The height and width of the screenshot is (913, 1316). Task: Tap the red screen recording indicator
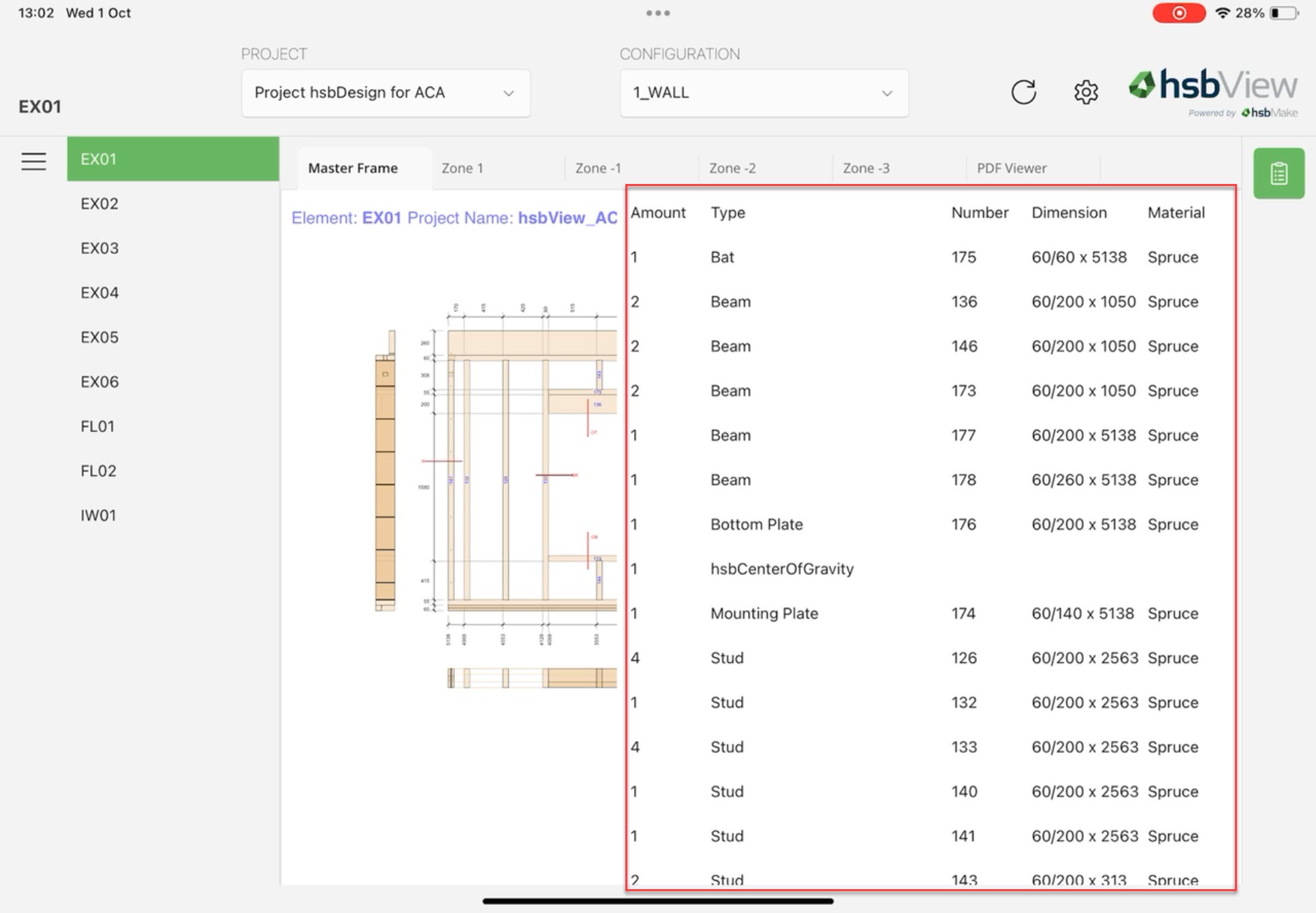pos(1178,13)
